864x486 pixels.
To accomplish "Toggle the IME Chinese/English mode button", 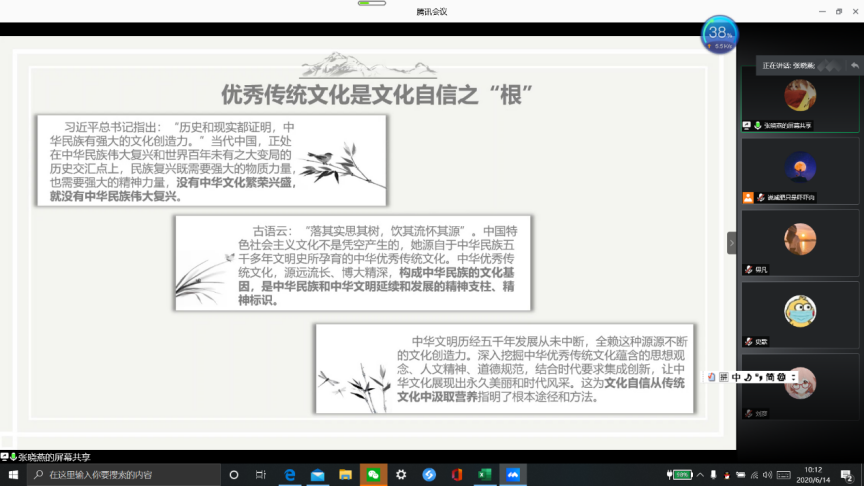I will [737, 377].
